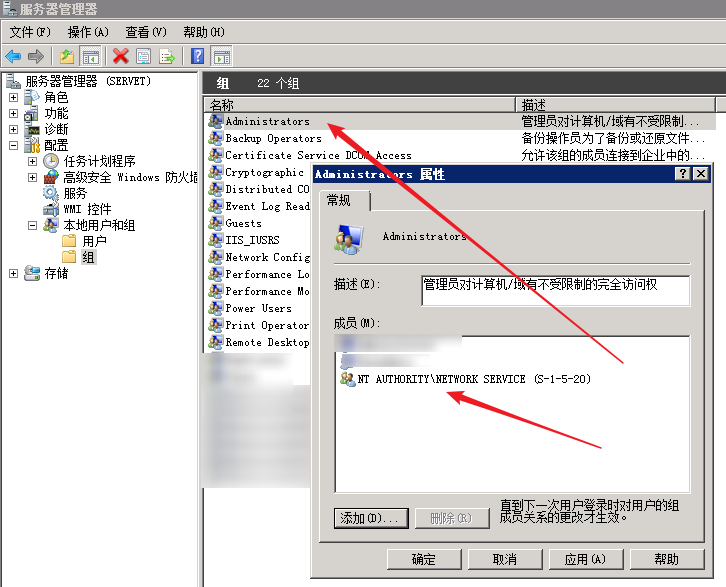The width and height of the screenshot is (726, 587).
Task: Toggle the Show/Hide console tree icon
Action: 91,56
